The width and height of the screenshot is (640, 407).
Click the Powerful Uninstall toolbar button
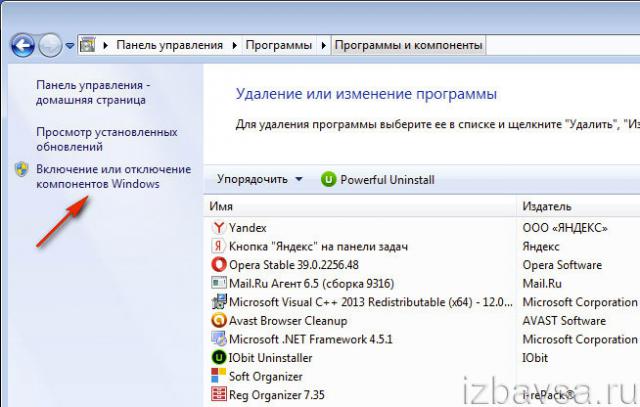tap(378, 180)
